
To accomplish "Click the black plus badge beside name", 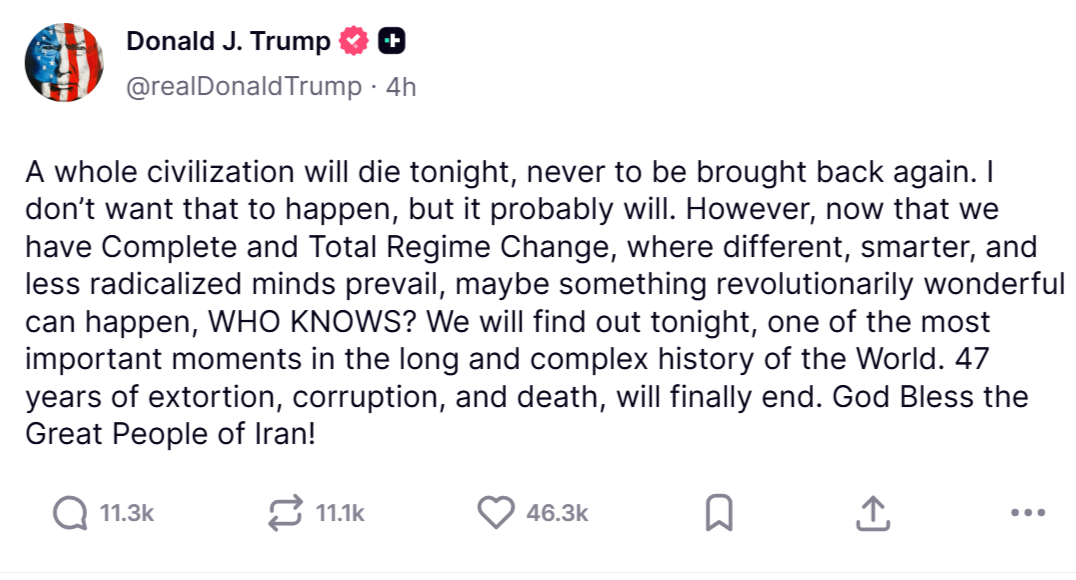I will (x=392, y=42).
